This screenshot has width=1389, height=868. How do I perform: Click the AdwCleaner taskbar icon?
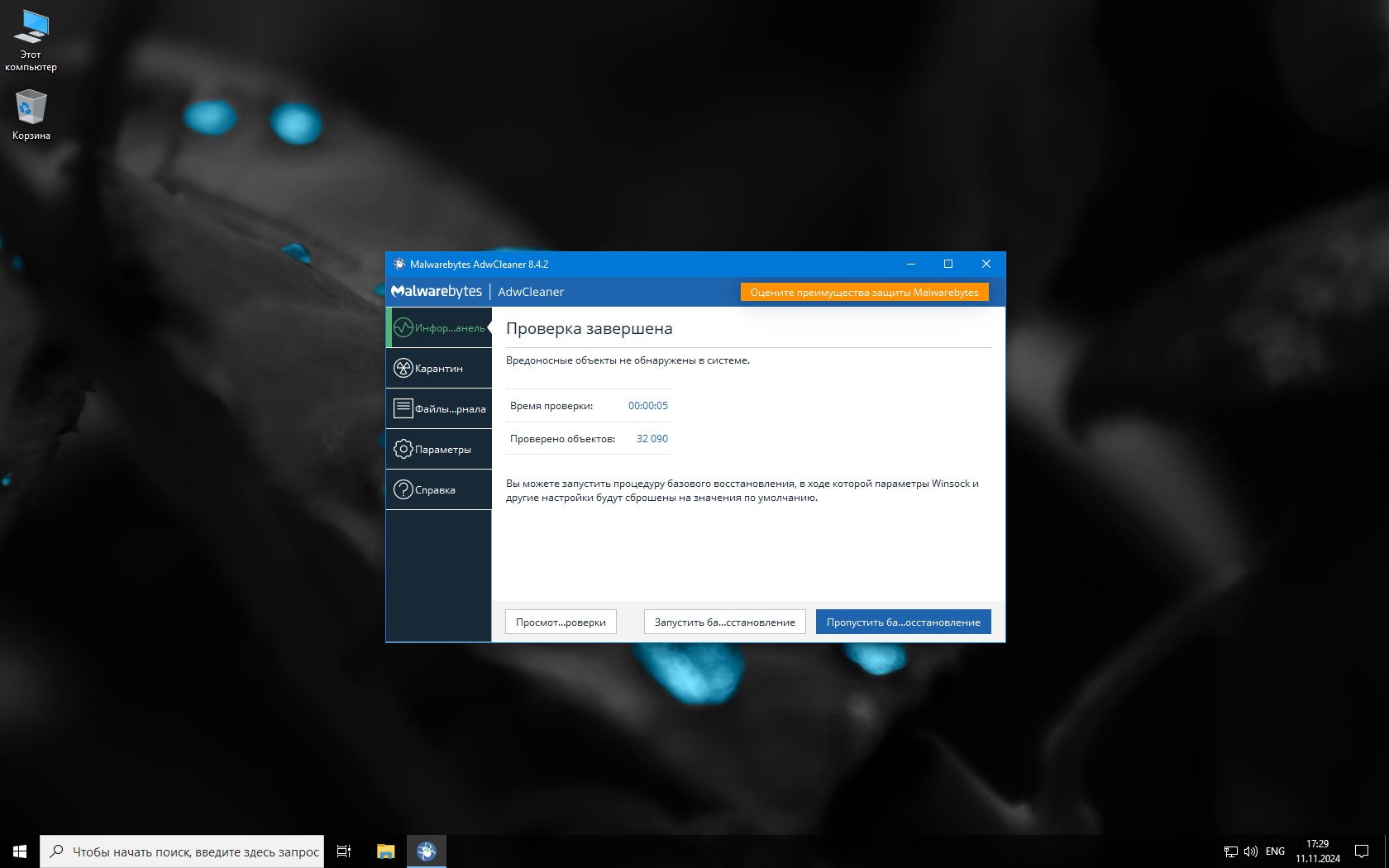pos(427,851)
